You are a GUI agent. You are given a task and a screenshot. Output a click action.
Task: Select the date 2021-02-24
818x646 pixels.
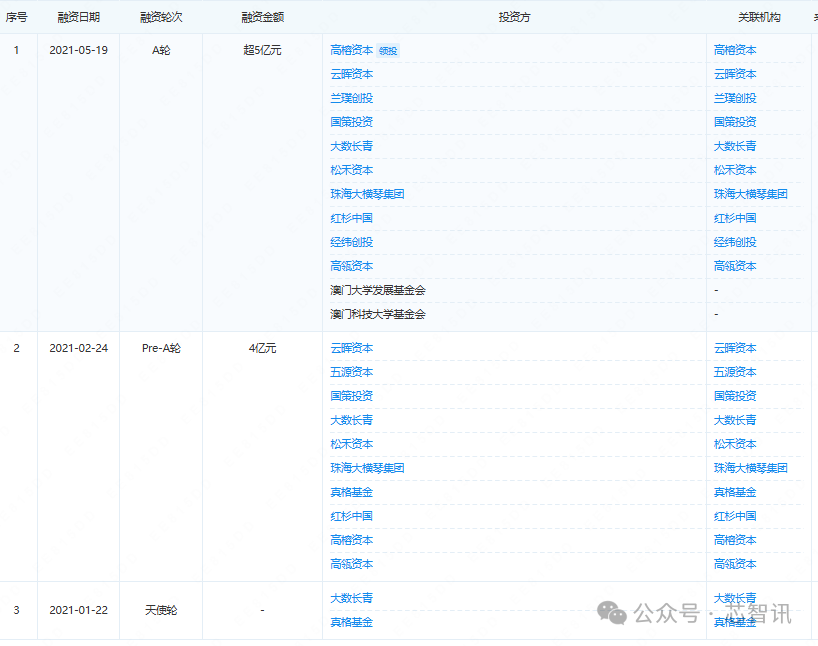(x=78, y=348)
